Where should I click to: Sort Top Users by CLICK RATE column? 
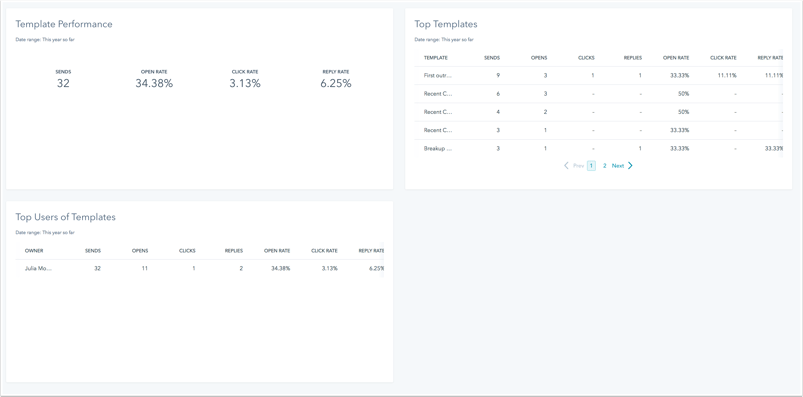point(324,251)
